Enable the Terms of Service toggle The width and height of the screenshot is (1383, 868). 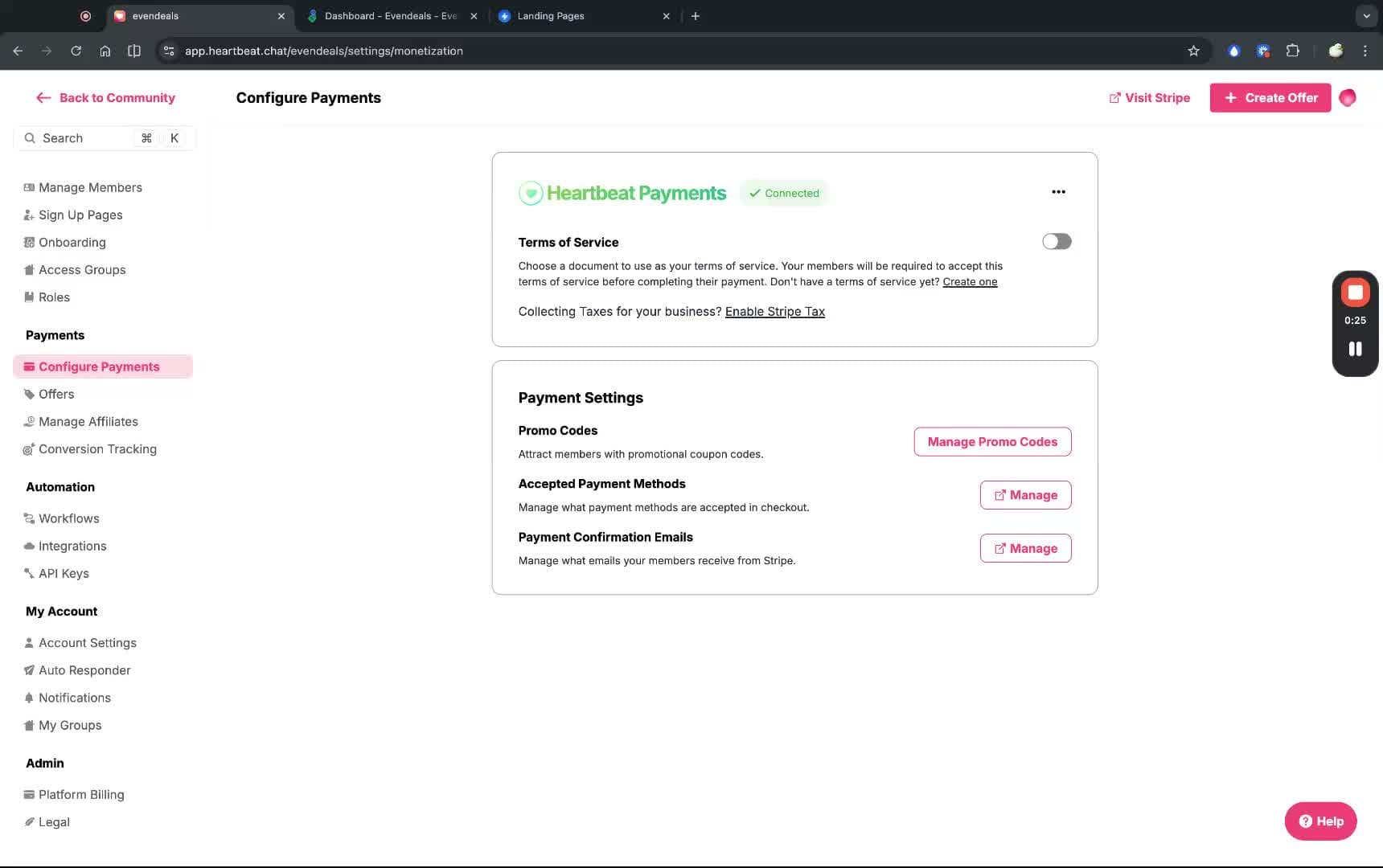pos(1057,241)
